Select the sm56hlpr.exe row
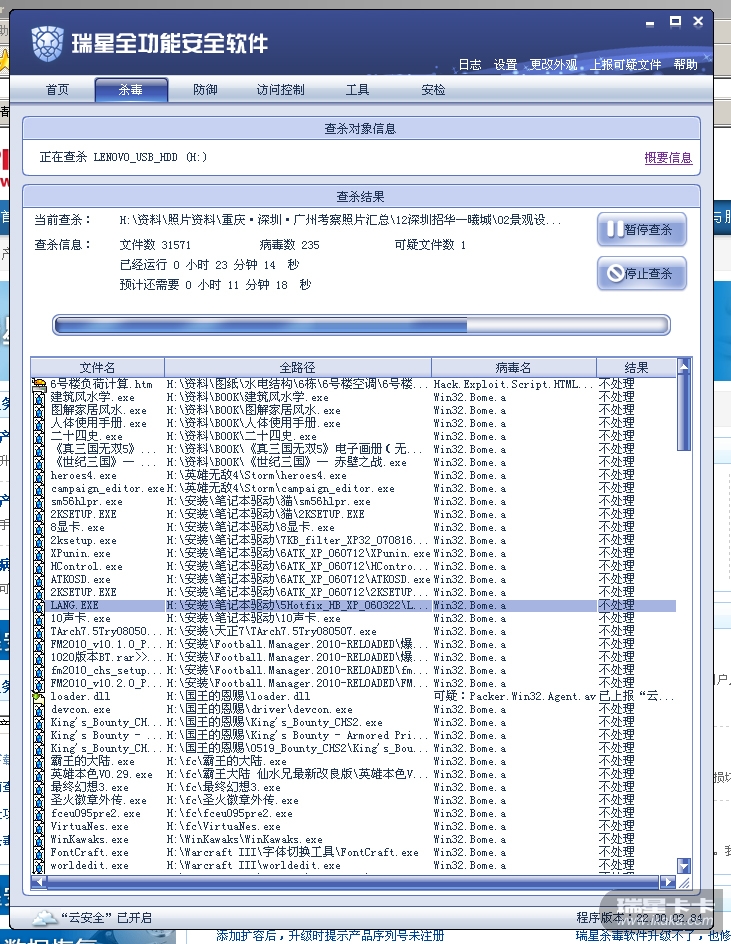Image resolution: width=731 pixels, height=944 pixels. (354, 502)
